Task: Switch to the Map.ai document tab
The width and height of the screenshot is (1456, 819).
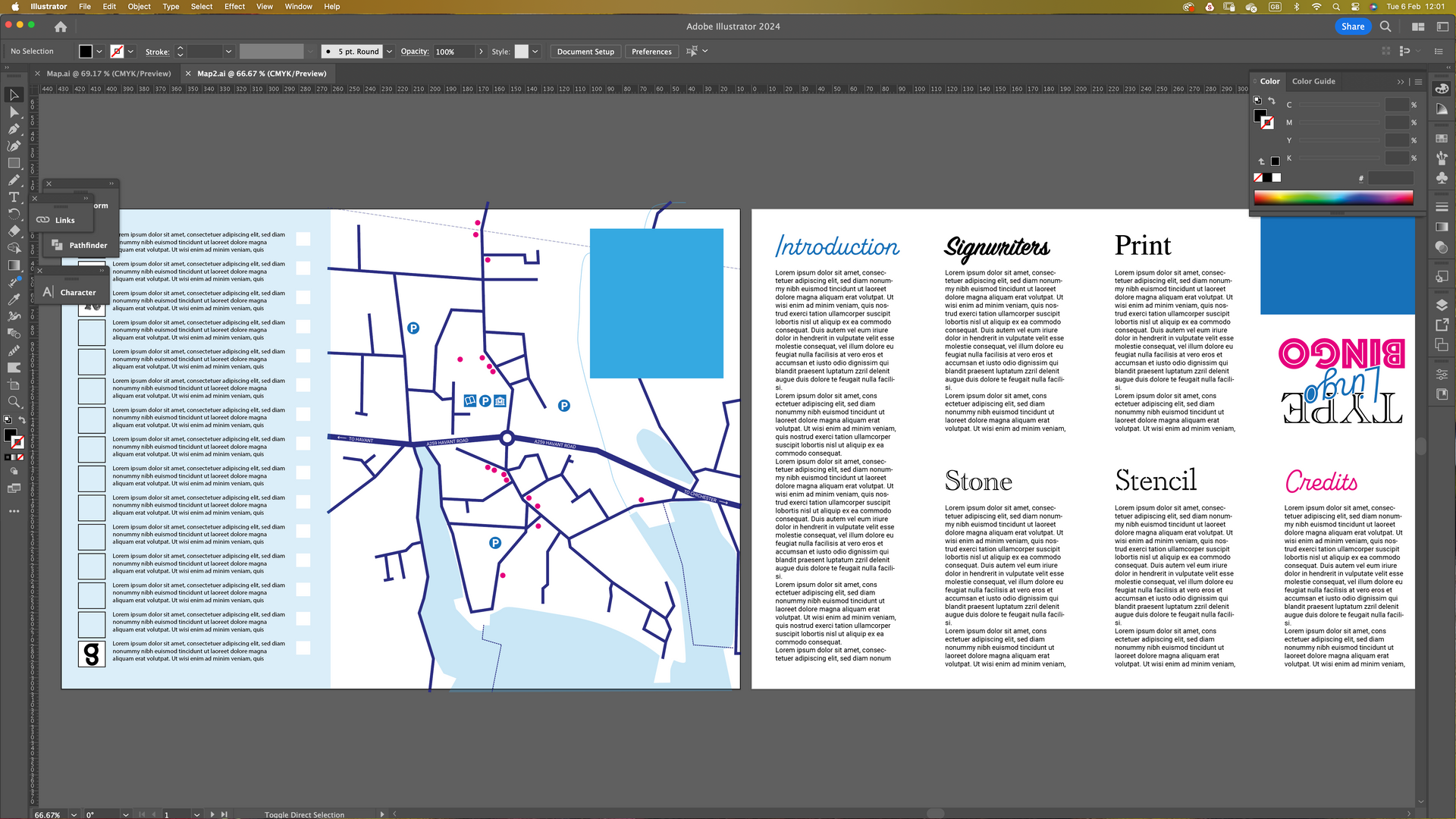Action: pyautogui.click(x=108, y=74)
